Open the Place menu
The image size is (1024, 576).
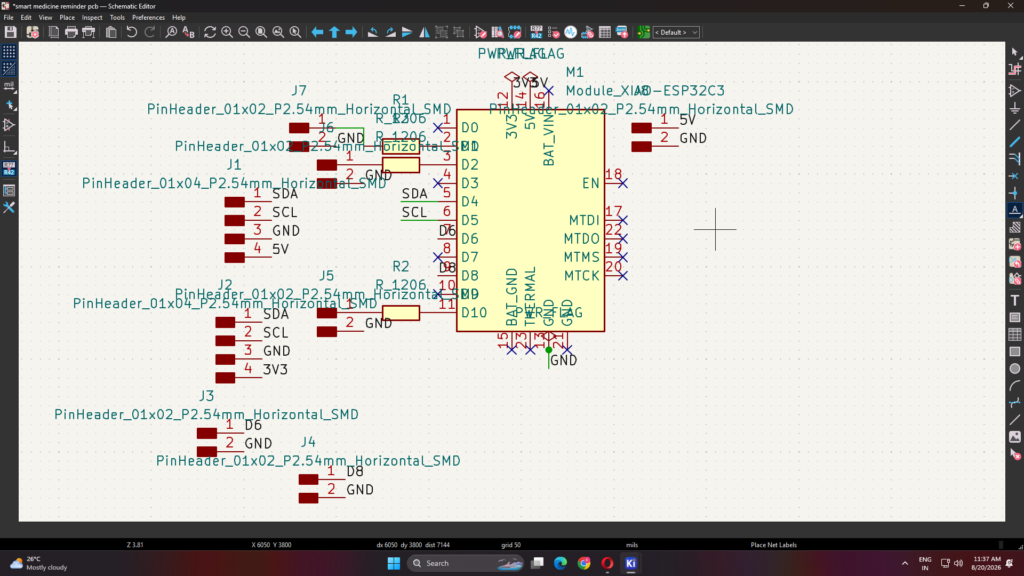point(67,18)
